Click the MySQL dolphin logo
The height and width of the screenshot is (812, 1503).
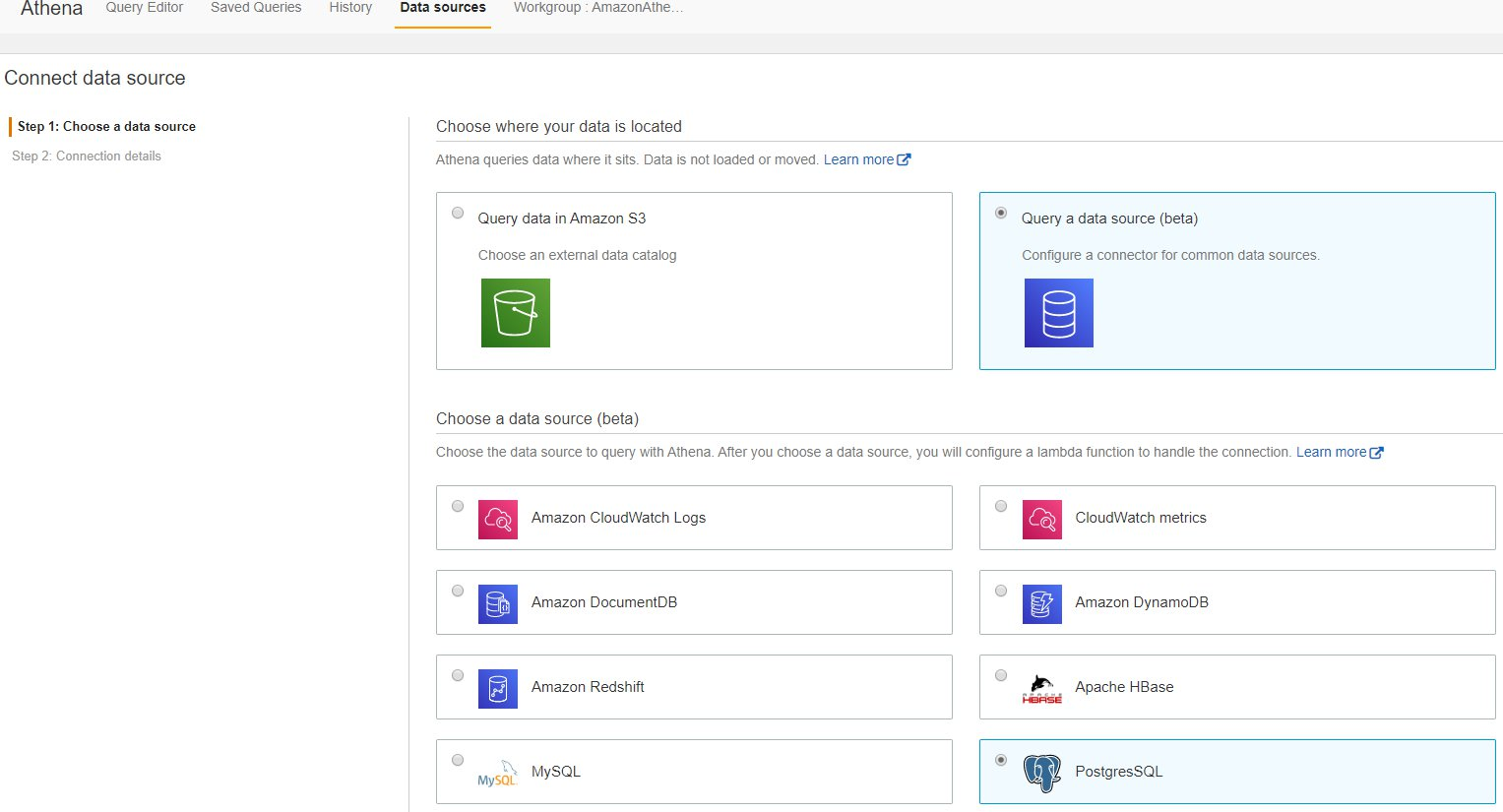498,774
